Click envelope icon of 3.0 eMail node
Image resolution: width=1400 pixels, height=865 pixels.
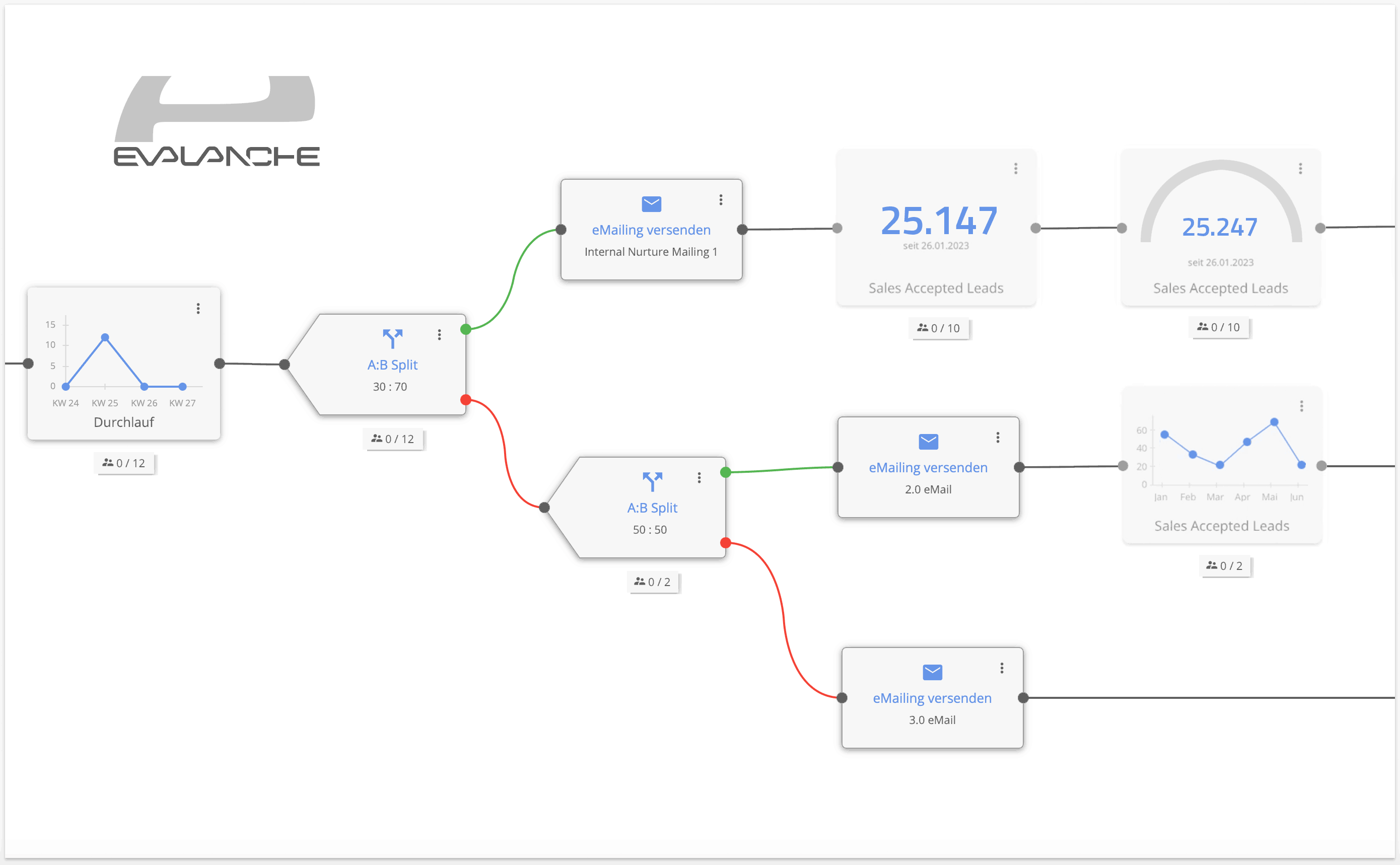[x=932, y=672]
